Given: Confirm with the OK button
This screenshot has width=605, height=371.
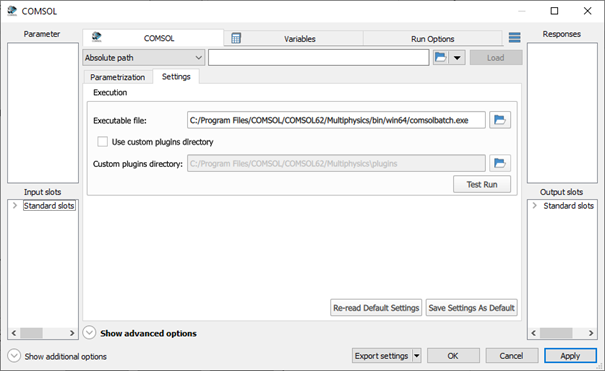Looking at the screenshot, I should pyautogui.click(x=453, y=356).
